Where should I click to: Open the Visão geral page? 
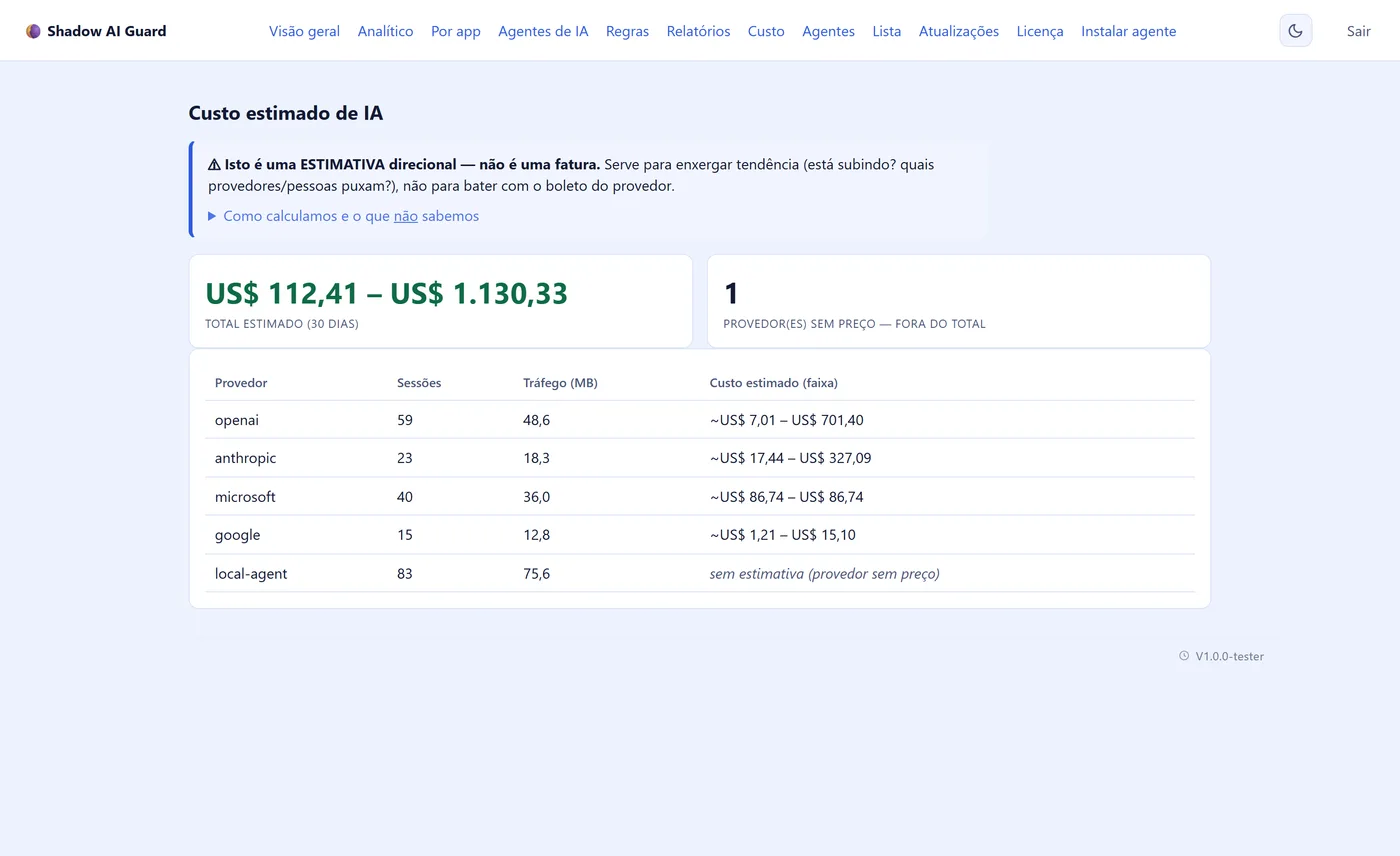point(304,31)
